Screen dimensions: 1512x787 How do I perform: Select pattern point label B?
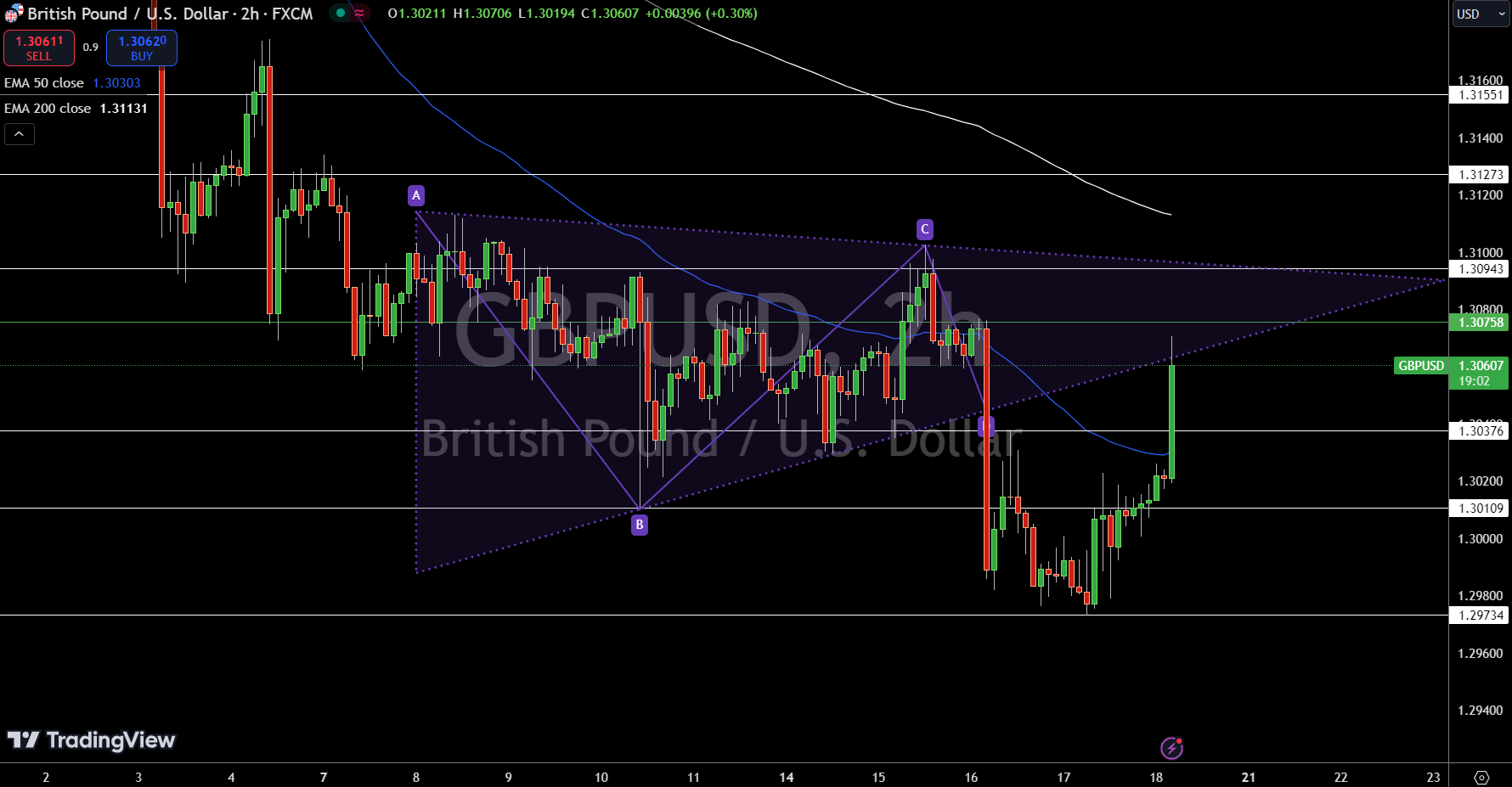tap(640, 525)
